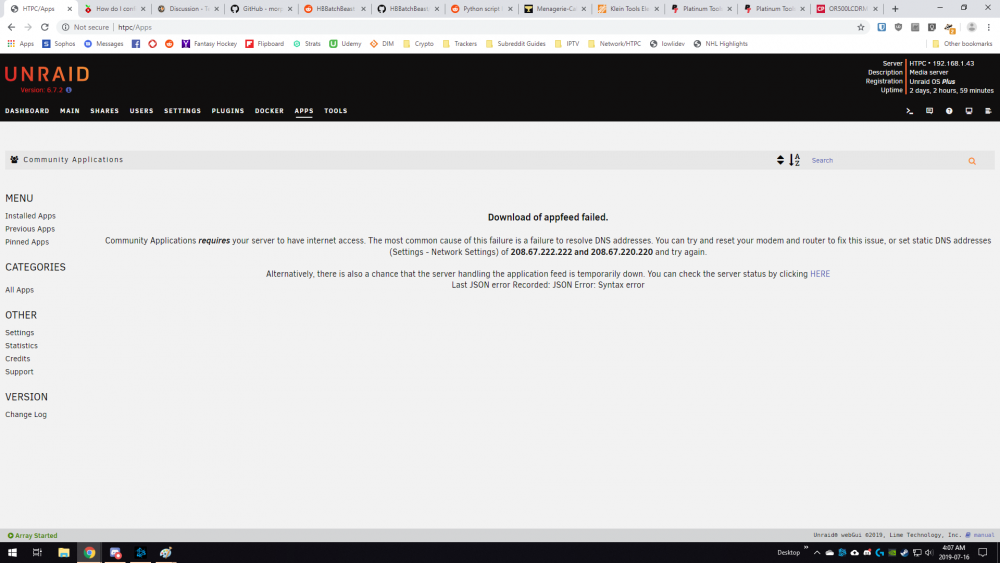
Task: Open Windows Start menu
Action: click(x=12, y=552)
